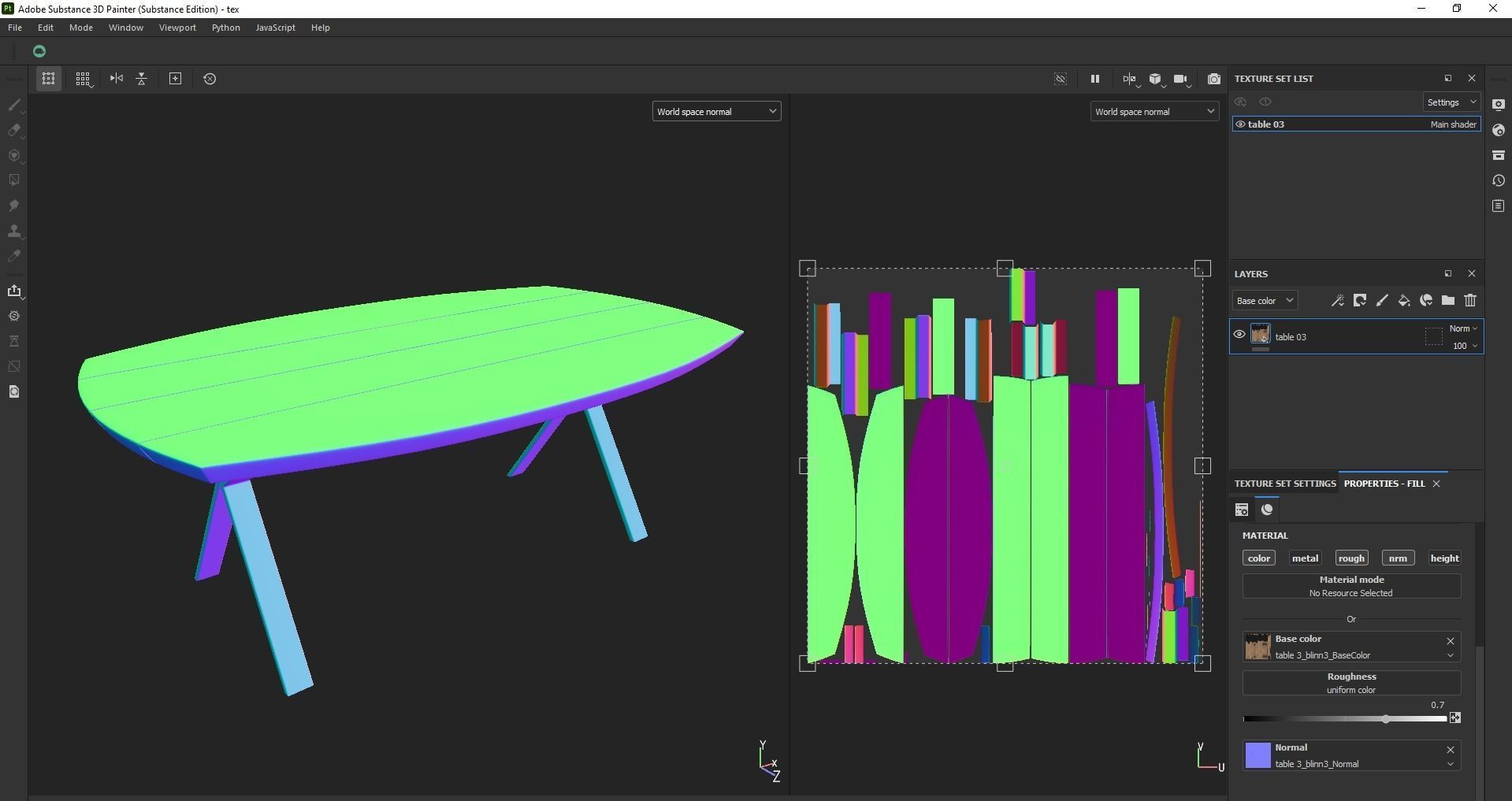Open the Norm blending mode dropdown
The width and height of the screenshot is (1512, 801).
[x=1463, y=328]
